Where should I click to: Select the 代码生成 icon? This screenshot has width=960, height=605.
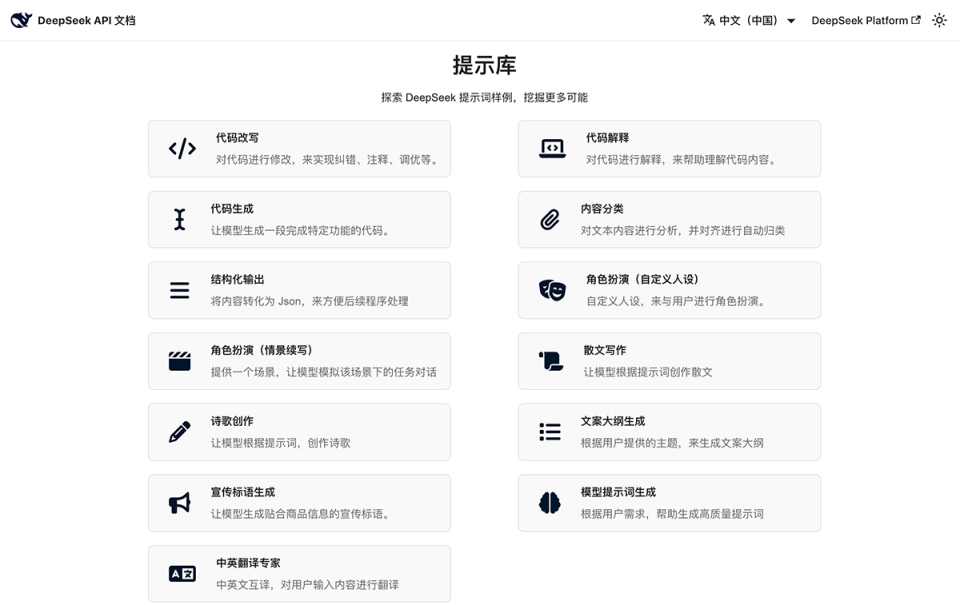point(180,219)
